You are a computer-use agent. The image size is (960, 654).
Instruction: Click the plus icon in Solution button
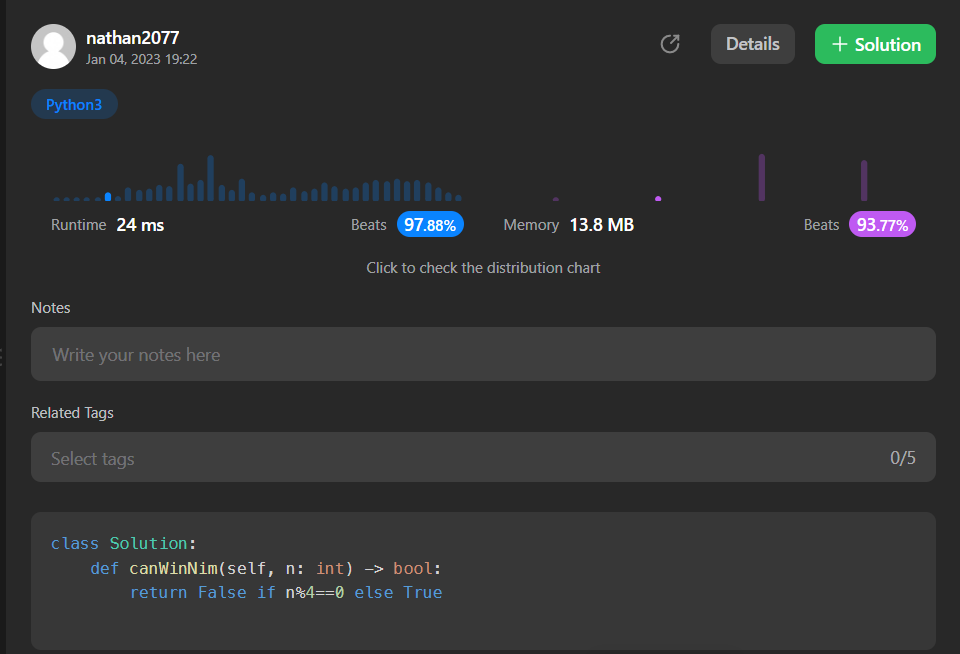[840, 44]
